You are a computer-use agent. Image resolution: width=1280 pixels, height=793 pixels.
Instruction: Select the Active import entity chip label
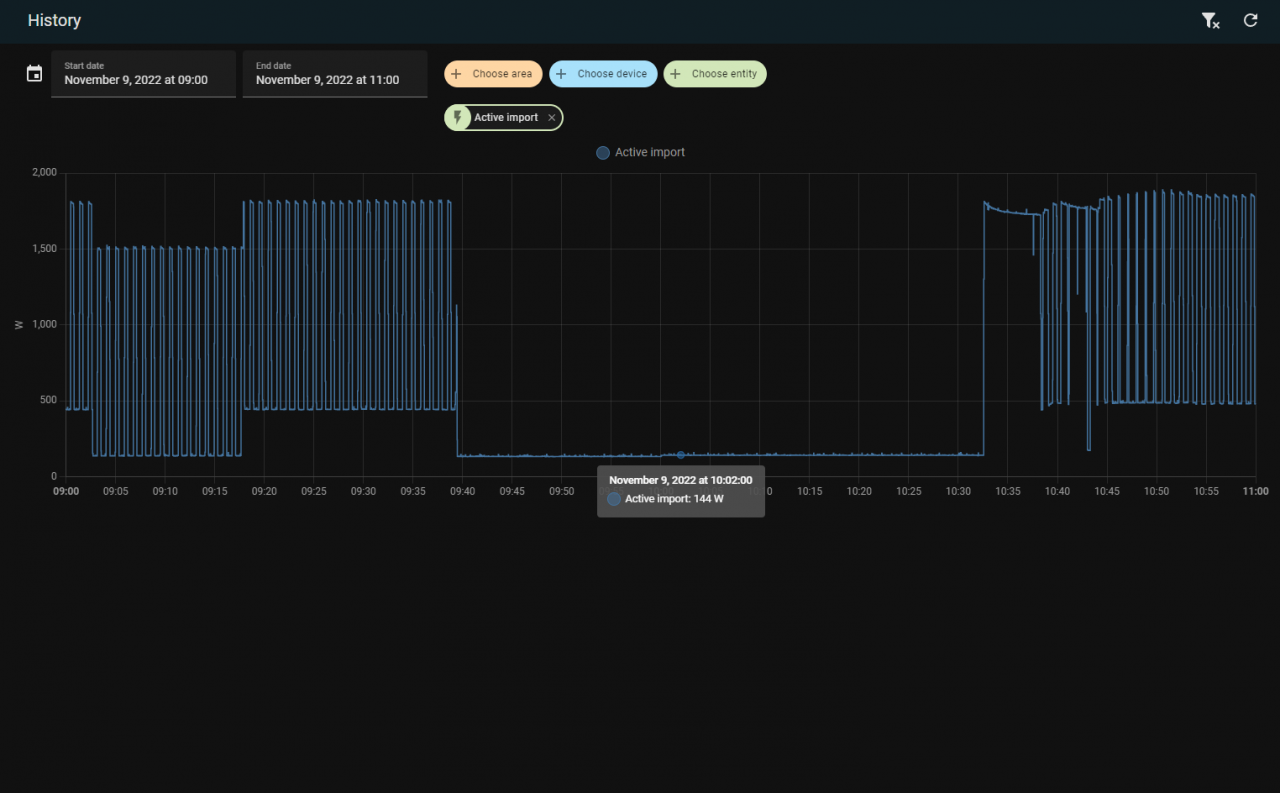click(x=506, y=118)
